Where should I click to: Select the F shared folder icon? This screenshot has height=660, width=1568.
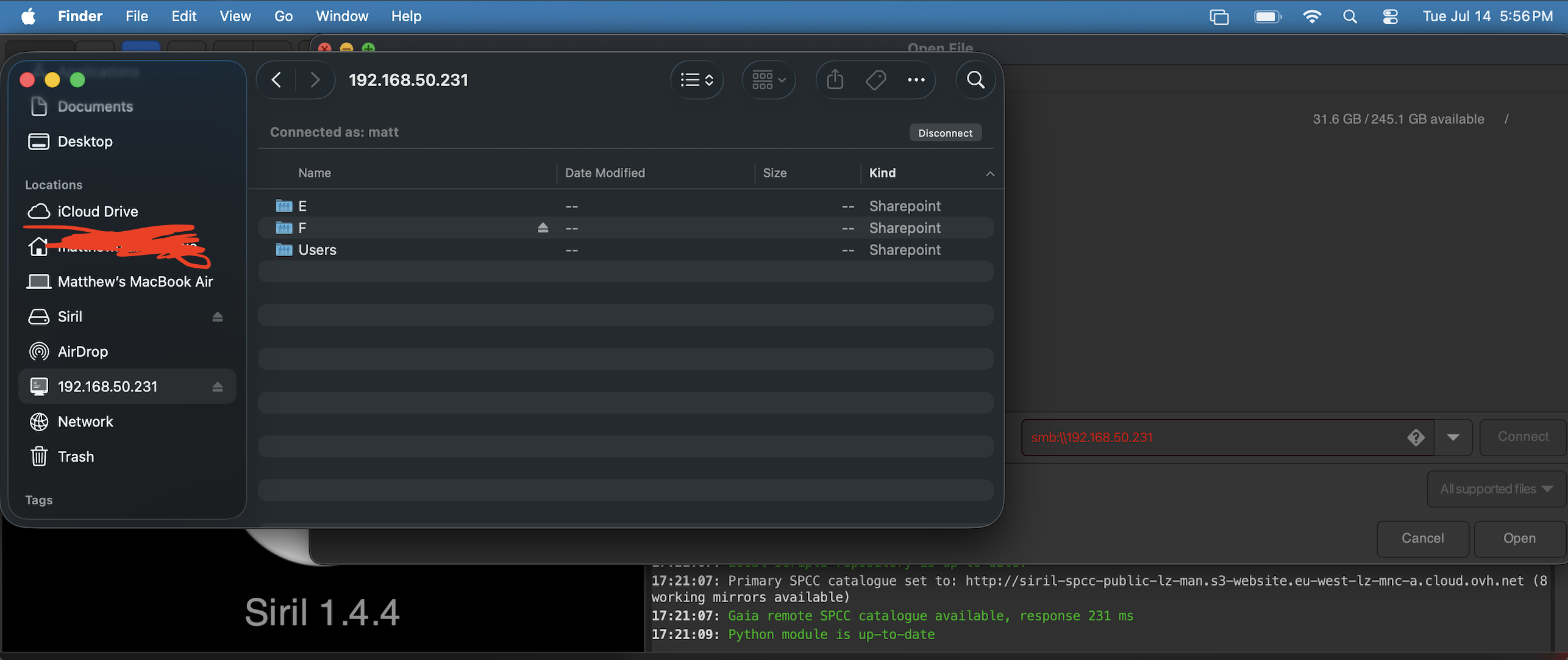pos(283,228)
